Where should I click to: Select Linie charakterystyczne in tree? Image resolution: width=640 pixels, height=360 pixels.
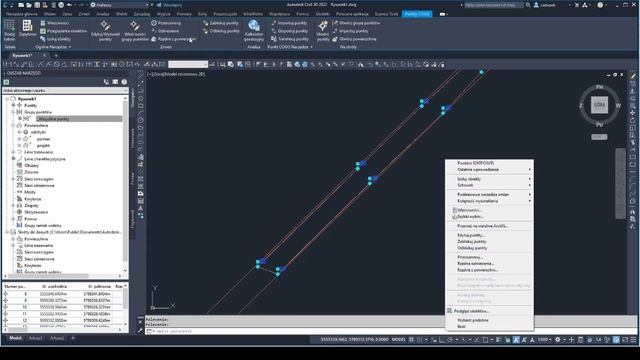pyautogui.click(x=44, y=159)
